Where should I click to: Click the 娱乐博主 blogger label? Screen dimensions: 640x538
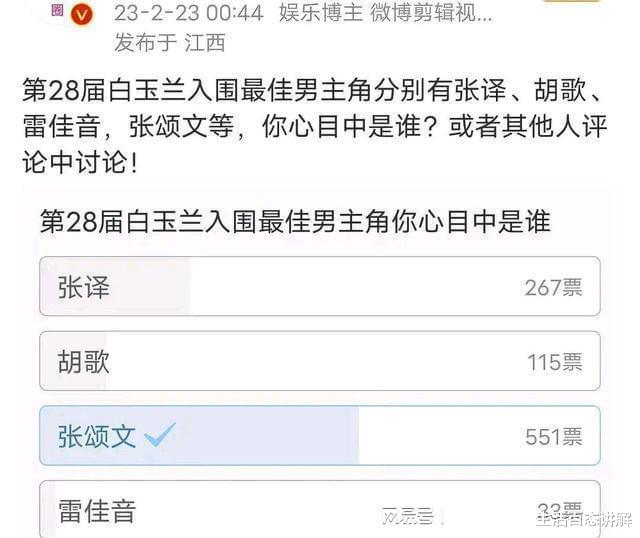click(x=321, y=13)
